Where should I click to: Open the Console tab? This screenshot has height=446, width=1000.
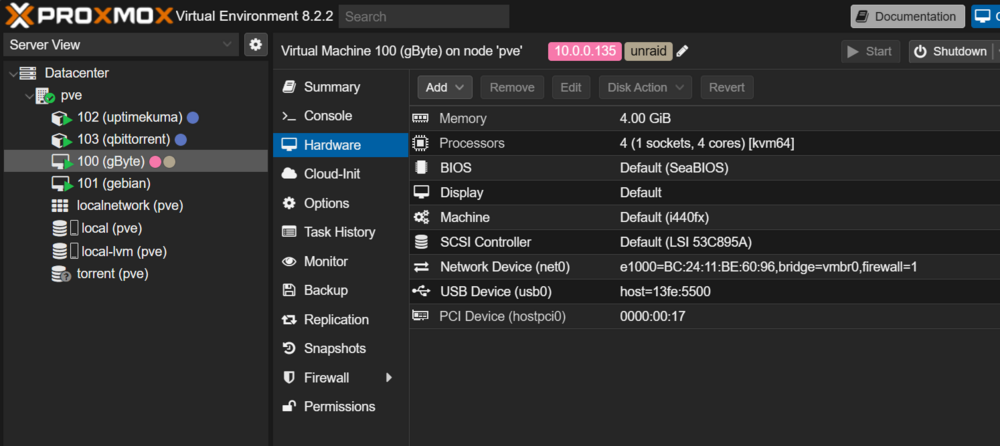click(341, 116)
